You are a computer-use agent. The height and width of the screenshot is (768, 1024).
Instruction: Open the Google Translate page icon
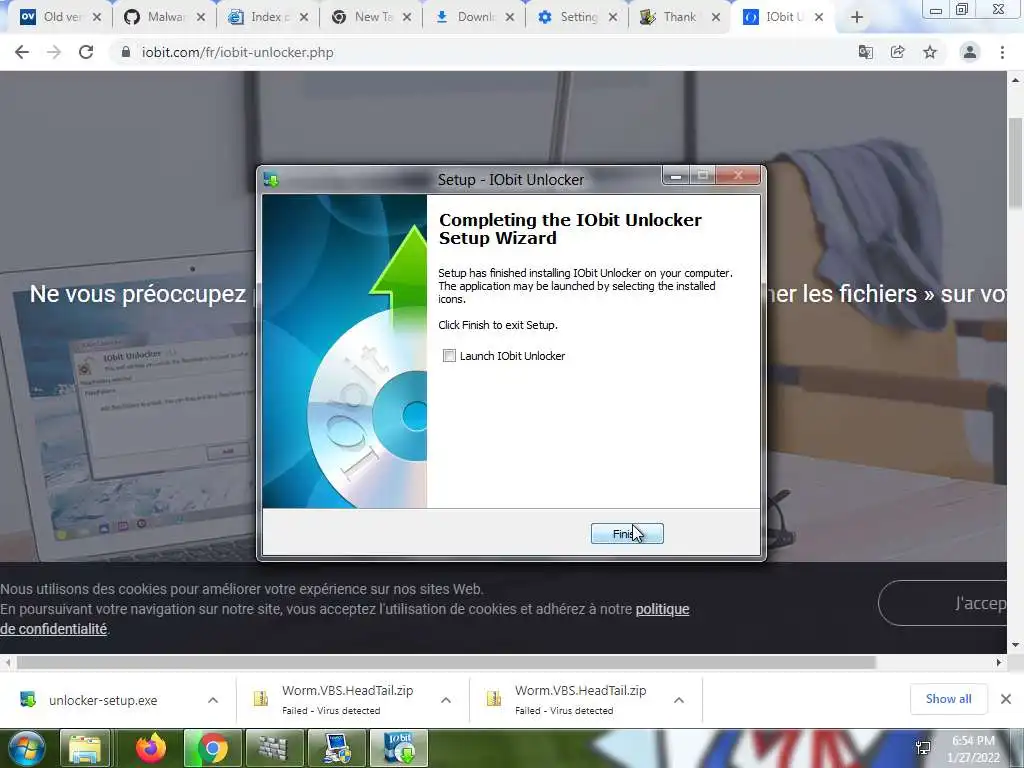click(x=865, y=52)
